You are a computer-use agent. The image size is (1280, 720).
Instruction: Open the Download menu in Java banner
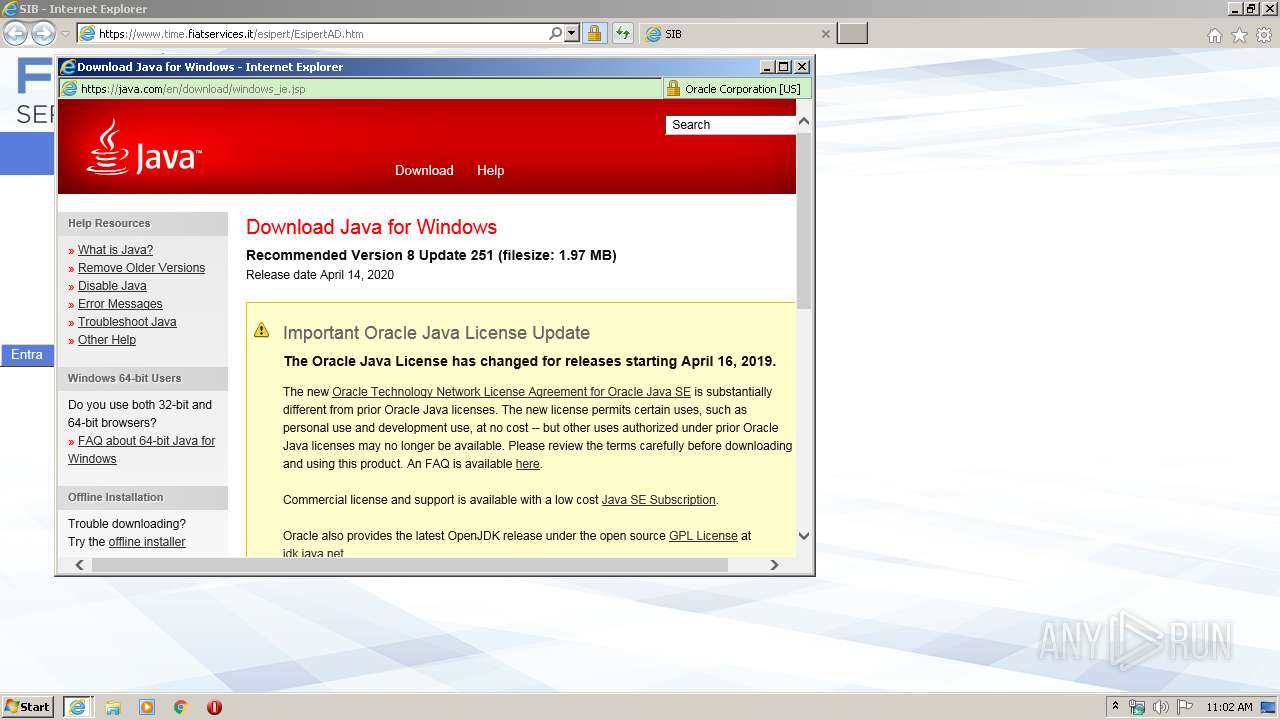coord(424,170)
